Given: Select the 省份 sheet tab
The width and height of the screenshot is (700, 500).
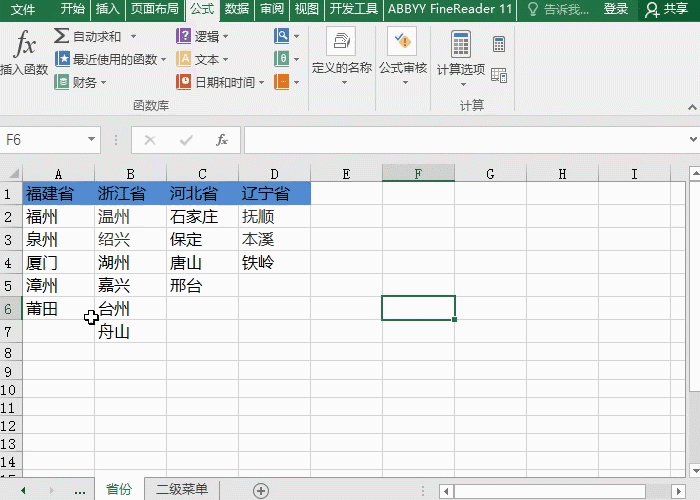Looking at the screenshot, I should (119, 489).
